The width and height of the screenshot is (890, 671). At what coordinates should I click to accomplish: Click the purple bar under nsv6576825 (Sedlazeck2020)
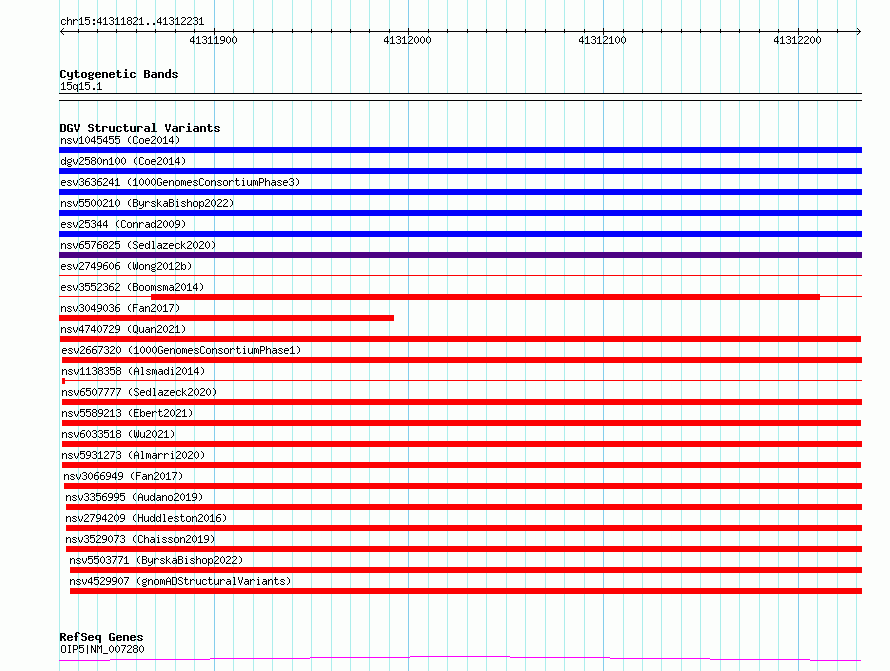(x=460, y=255)
